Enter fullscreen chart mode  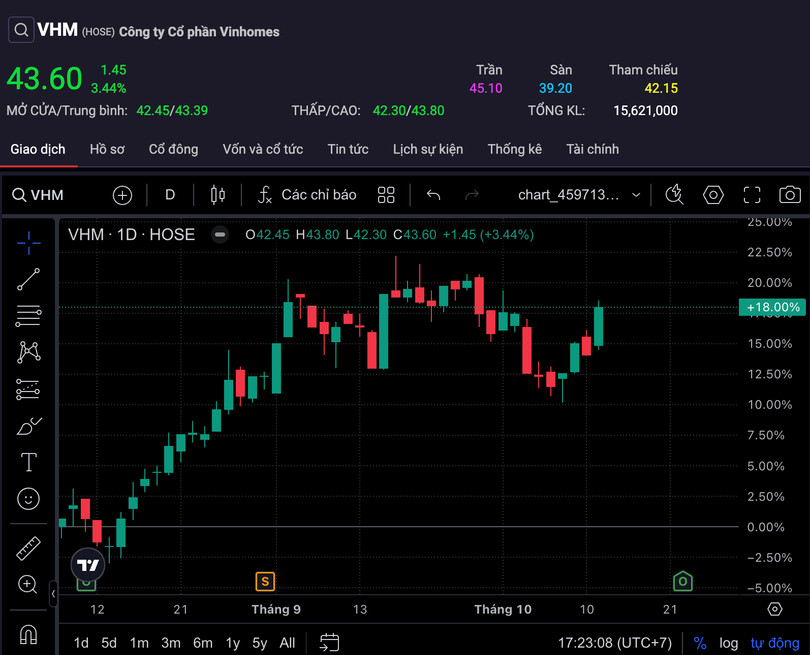click(752, 195)
